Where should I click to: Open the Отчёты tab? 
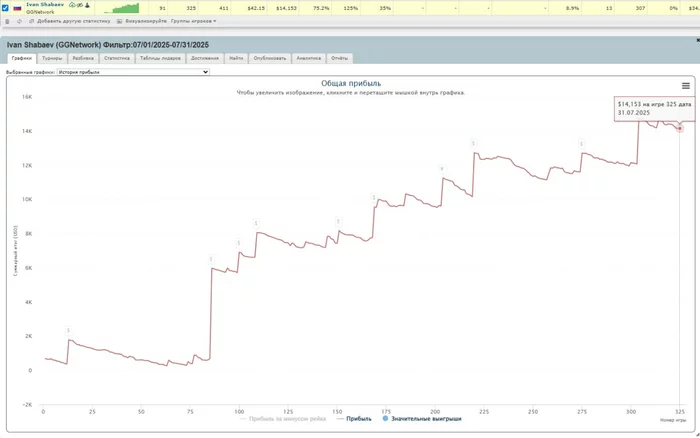click(x=339, y=58)
